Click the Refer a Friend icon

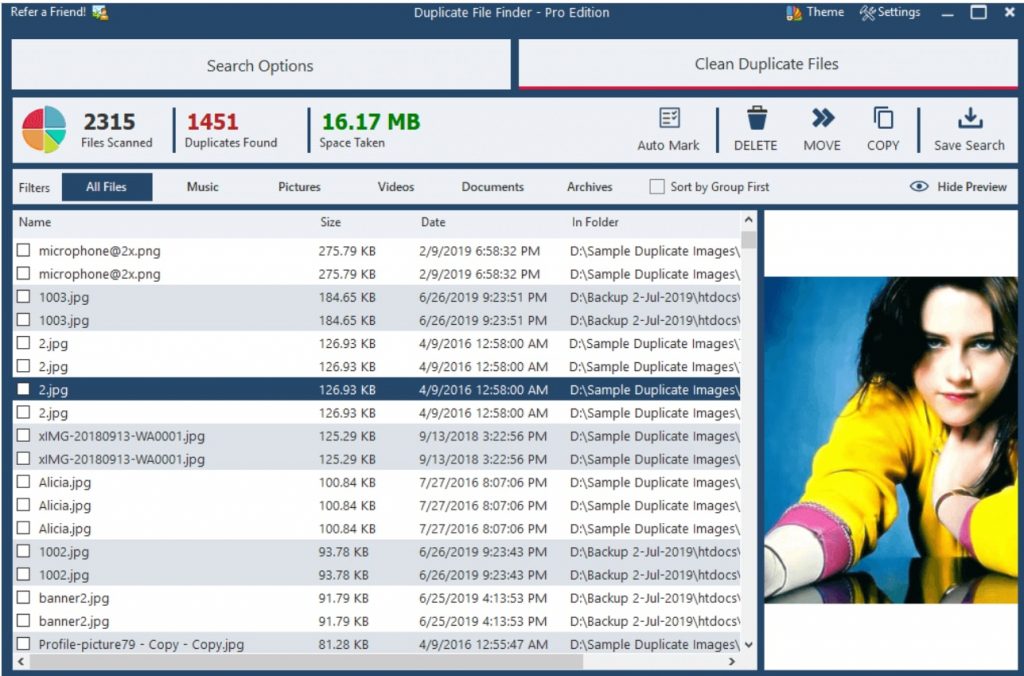click(x=100, y=13)
